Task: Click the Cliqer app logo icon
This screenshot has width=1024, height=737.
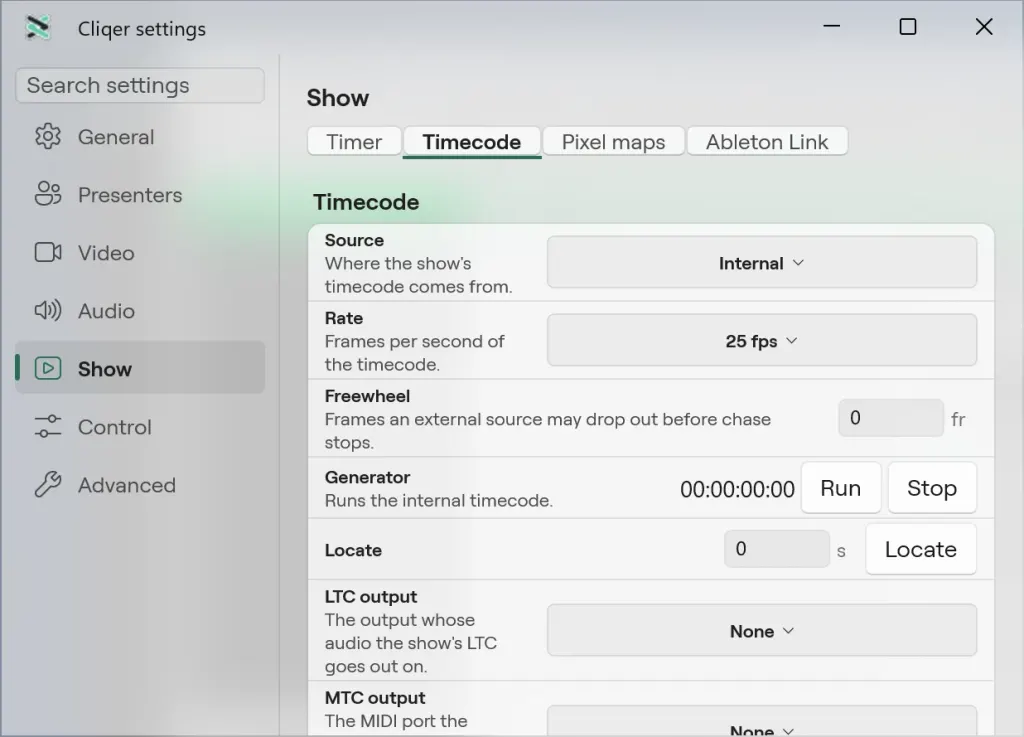Action: (37, 27)
